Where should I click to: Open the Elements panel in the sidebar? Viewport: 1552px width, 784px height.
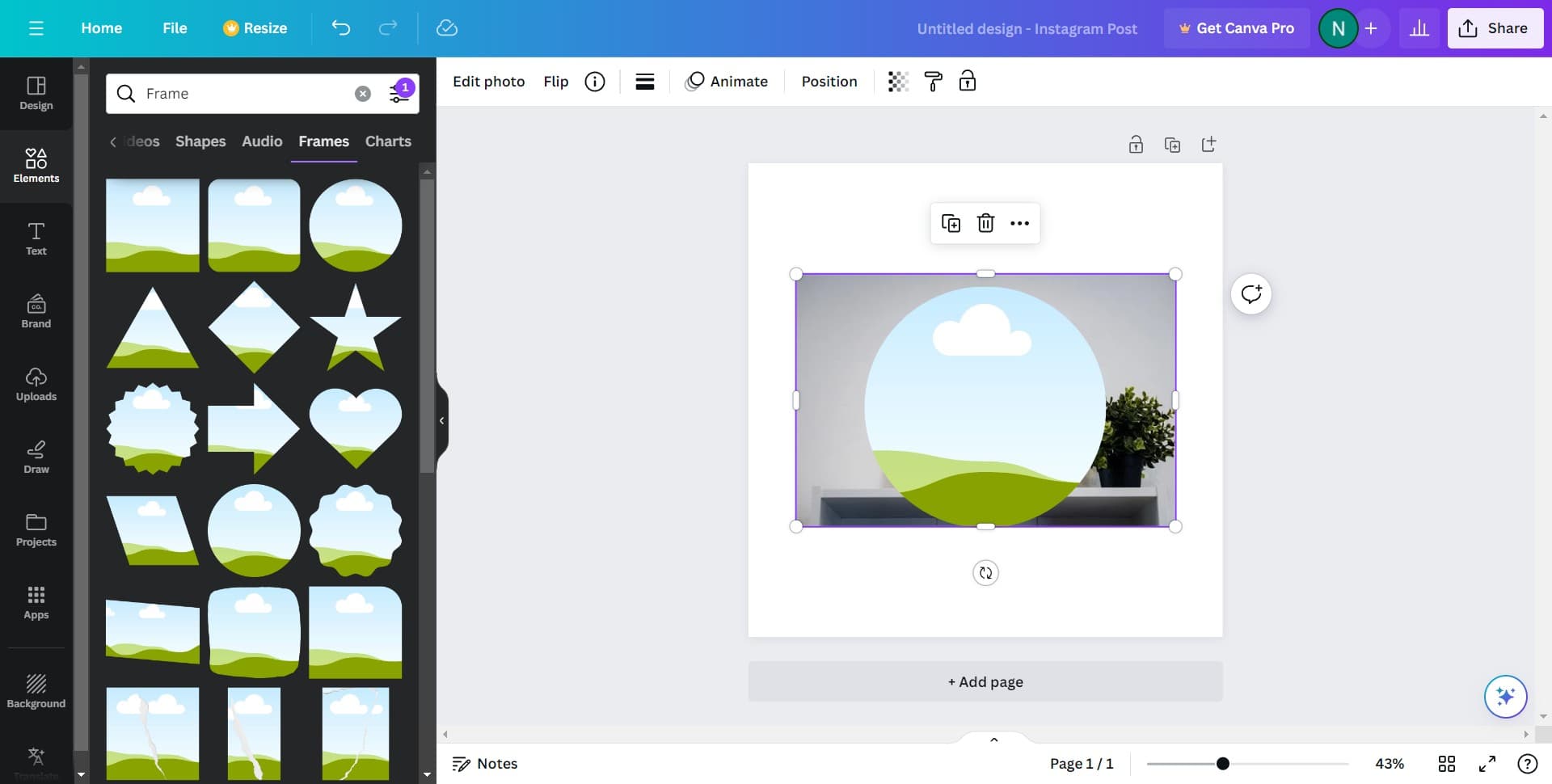[36, 166]
